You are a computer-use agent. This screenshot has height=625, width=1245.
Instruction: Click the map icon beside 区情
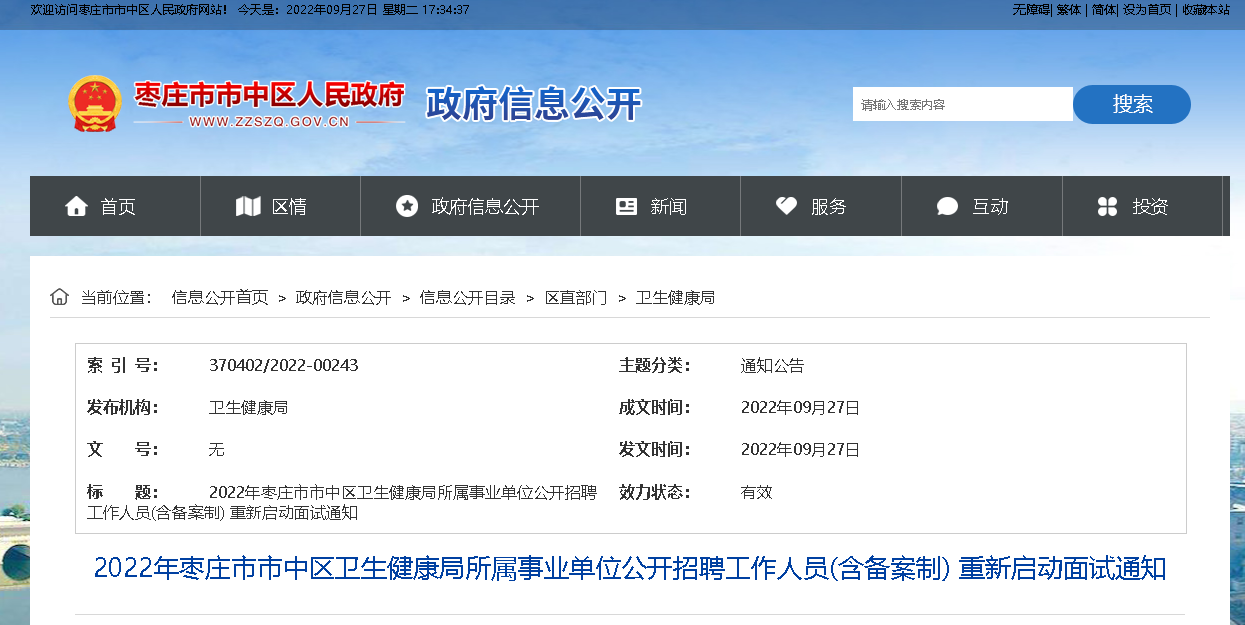tap(248, 206)
